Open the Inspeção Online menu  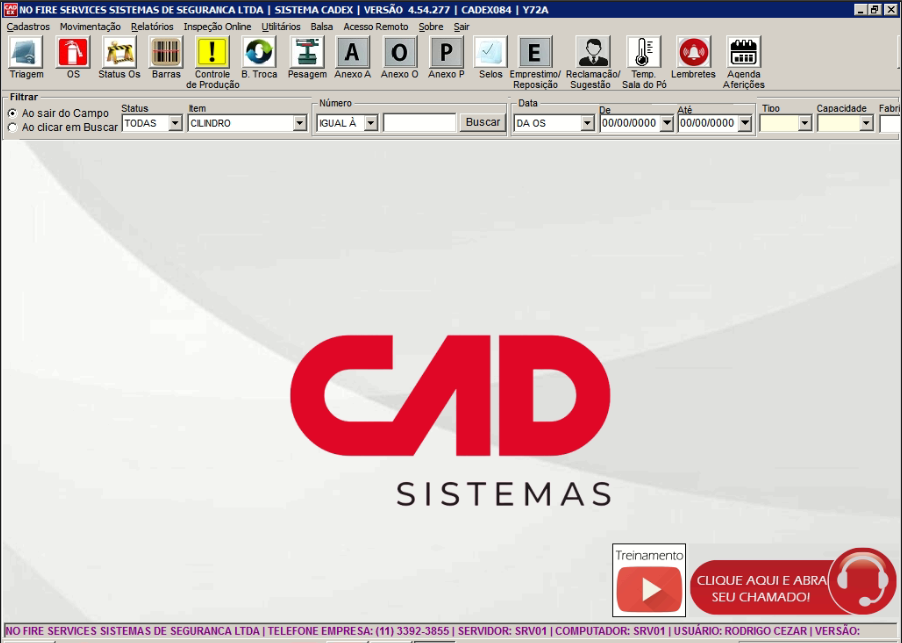click(217, 26)
